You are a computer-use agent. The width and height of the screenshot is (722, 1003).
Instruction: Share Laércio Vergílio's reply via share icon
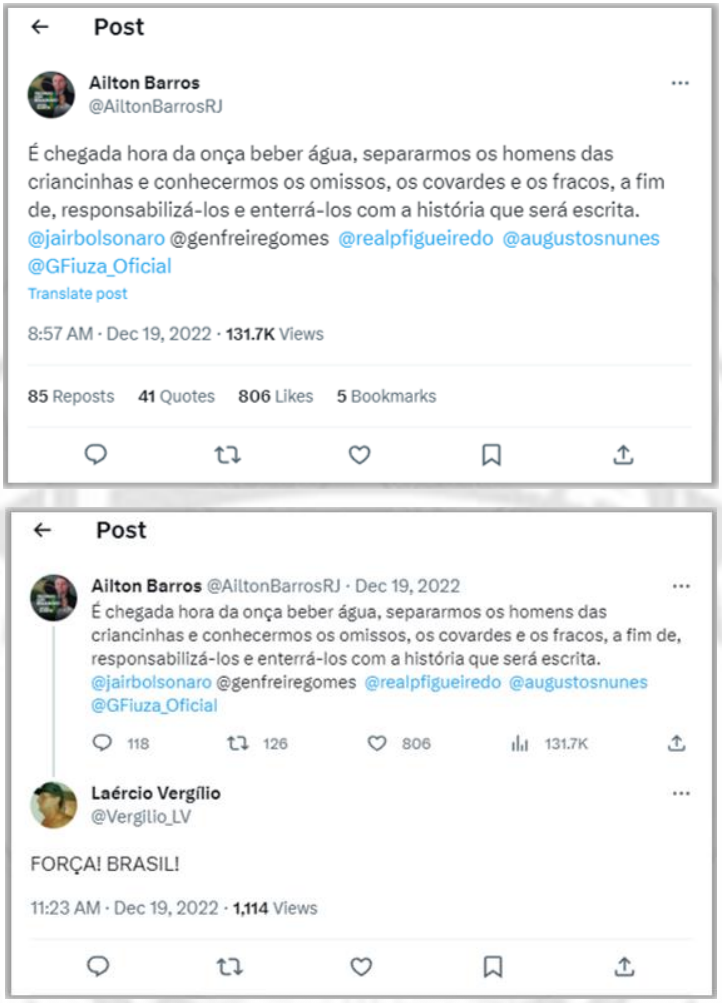click(x=624, y=966)
